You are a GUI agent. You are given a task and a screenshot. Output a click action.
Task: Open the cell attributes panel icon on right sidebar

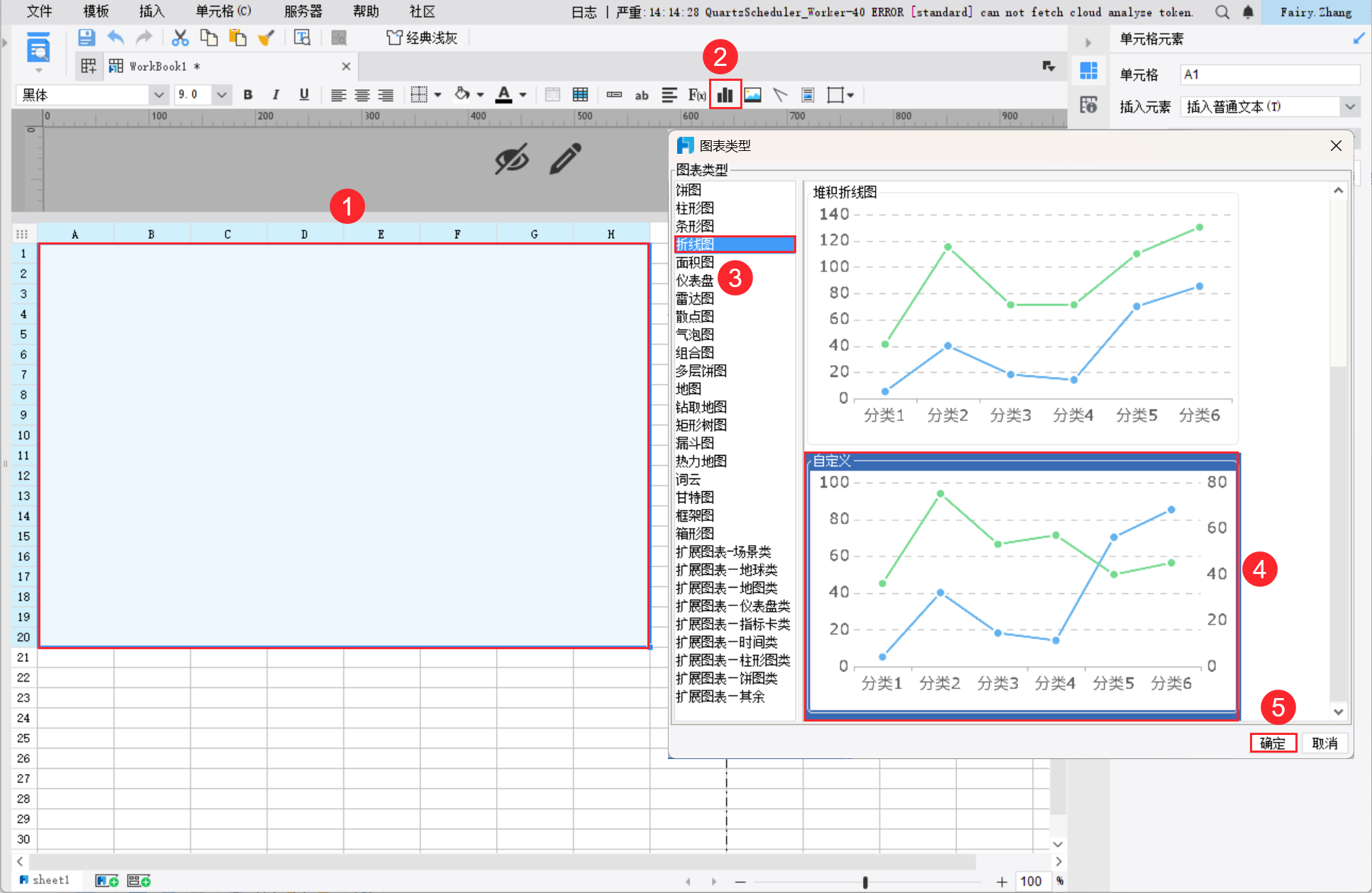pyautogui.click(x=1088, y=105)
